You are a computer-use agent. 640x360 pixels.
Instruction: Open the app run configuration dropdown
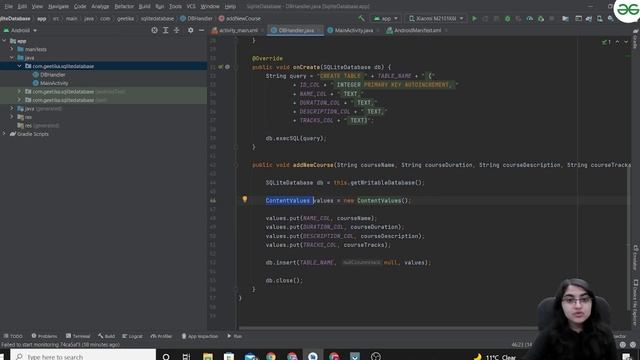click(386, 18)
